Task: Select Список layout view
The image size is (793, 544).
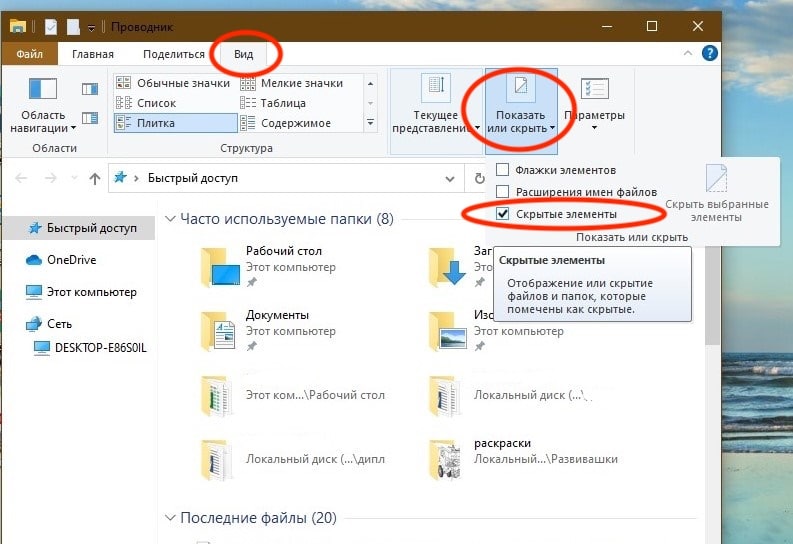Action: (147, 103)
